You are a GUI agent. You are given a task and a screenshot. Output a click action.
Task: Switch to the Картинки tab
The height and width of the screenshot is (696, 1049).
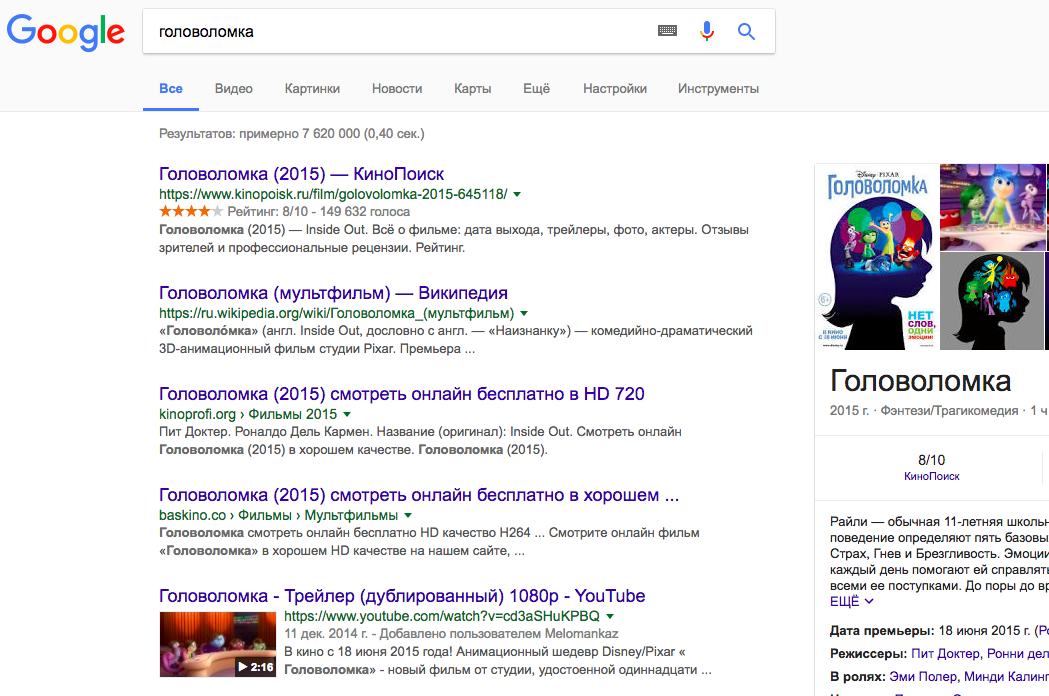(x=312, y=89)
